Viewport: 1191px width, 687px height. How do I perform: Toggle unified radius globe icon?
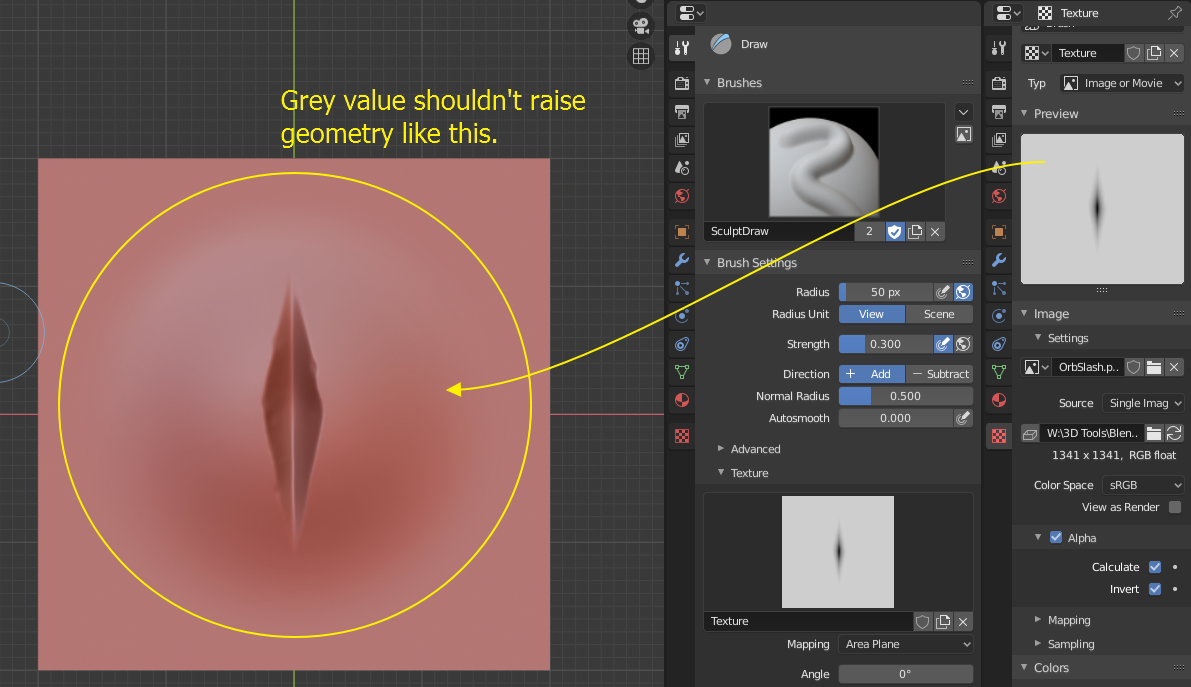963,292
